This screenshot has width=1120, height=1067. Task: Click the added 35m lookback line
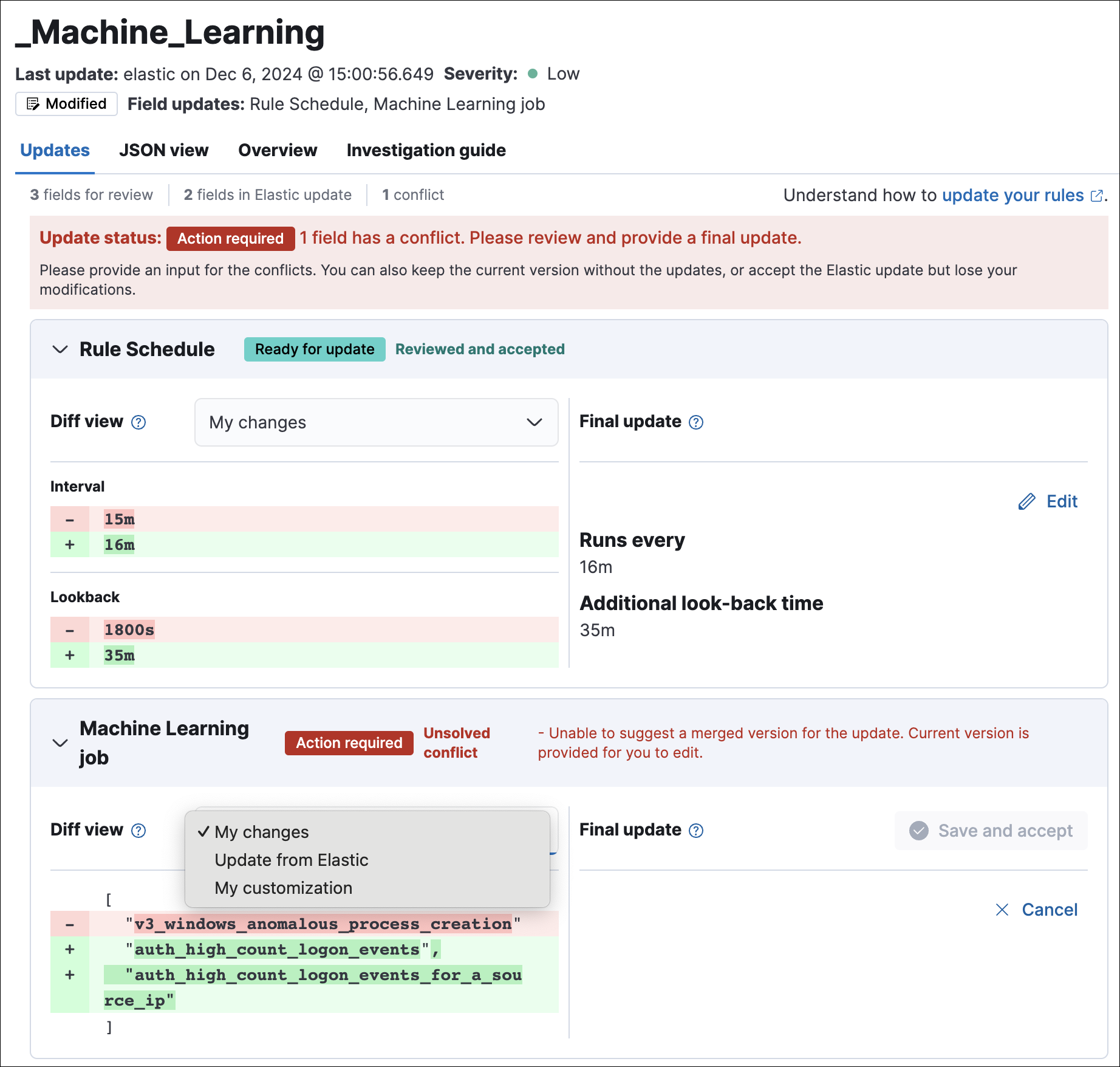coord(304,655)
